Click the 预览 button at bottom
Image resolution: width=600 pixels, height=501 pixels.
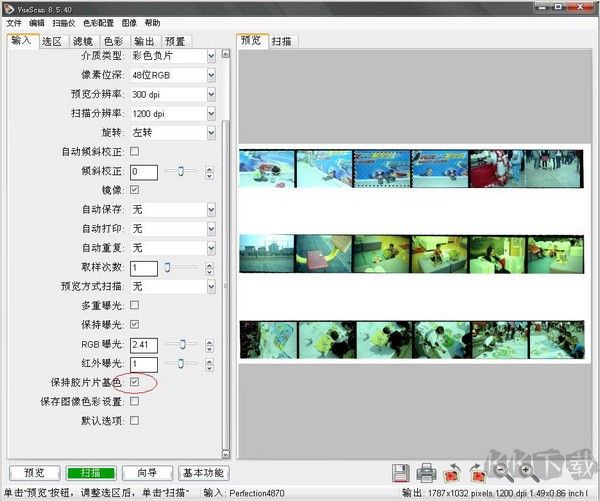pos(34,473)
